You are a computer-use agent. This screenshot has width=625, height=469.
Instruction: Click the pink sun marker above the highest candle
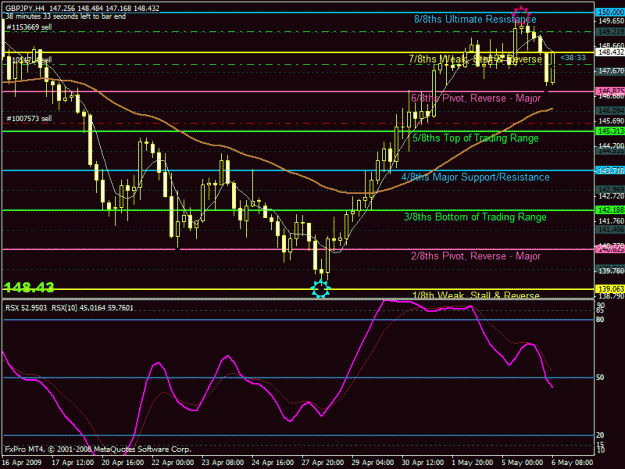pos(521,16)
